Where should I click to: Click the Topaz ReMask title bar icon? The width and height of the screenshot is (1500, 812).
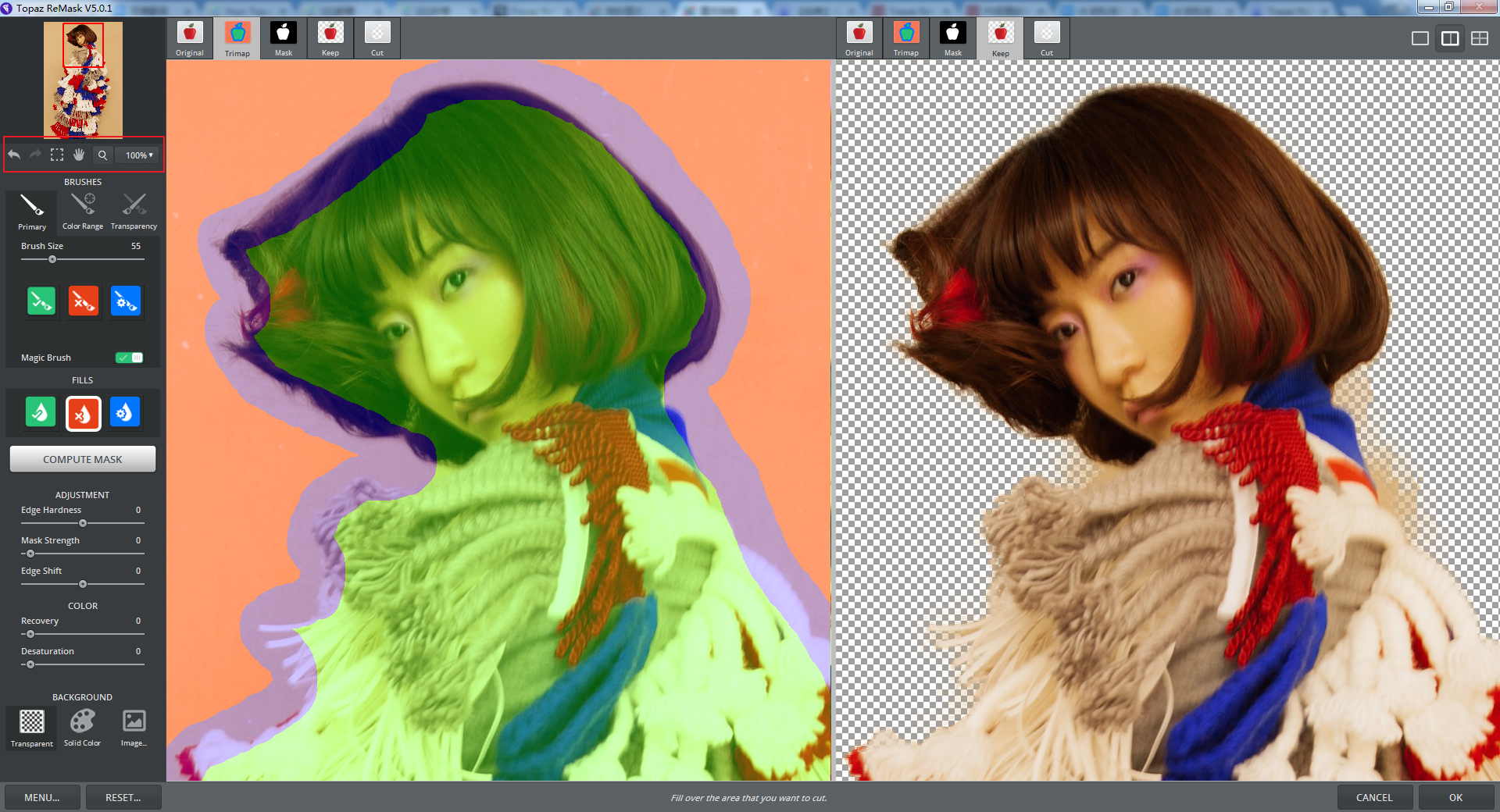click(x=7, y=8)
